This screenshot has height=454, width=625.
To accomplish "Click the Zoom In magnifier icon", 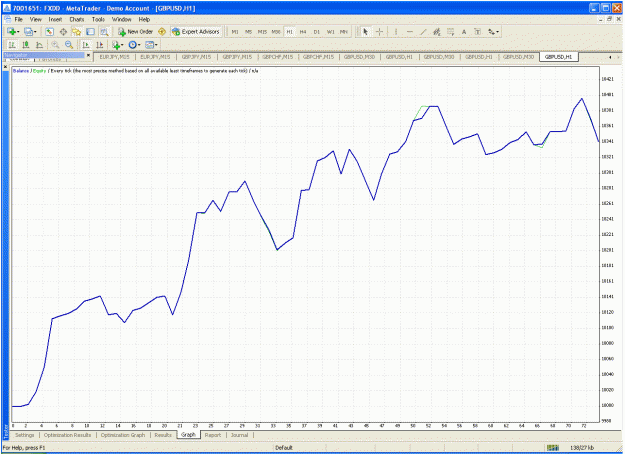I will point(55,45).
